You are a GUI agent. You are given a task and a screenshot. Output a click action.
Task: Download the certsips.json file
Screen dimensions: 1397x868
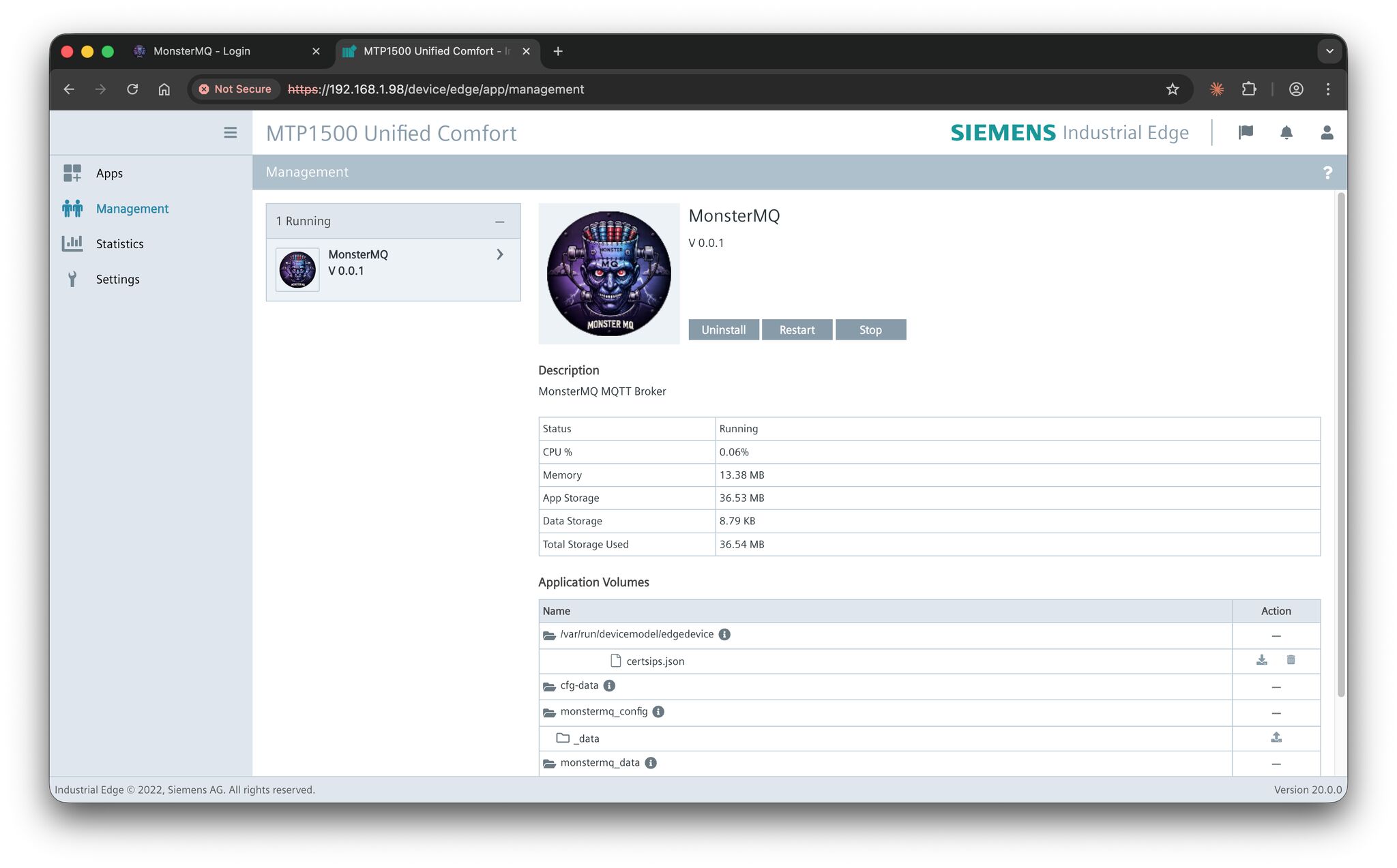pos(1262,660)
